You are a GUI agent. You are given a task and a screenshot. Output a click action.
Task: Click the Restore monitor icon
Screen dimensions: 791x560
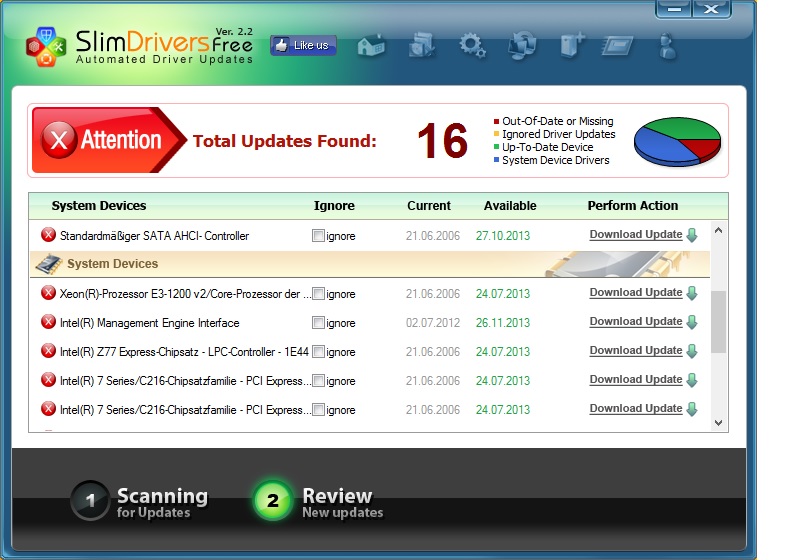coord(522,45)
